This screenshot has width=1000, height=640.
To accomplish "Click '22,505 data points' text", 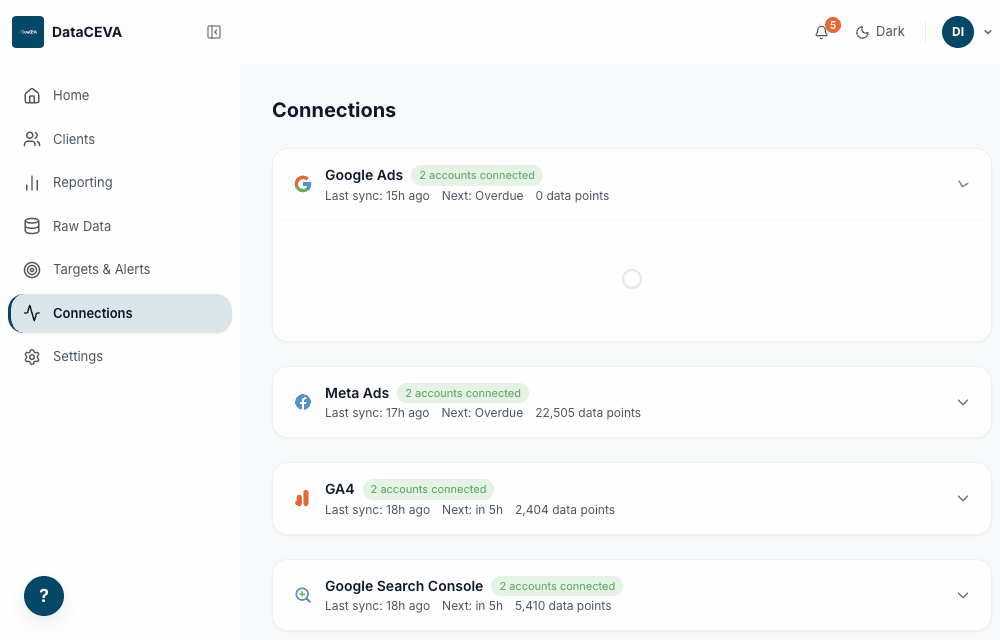I will click(x=588, y=413).
